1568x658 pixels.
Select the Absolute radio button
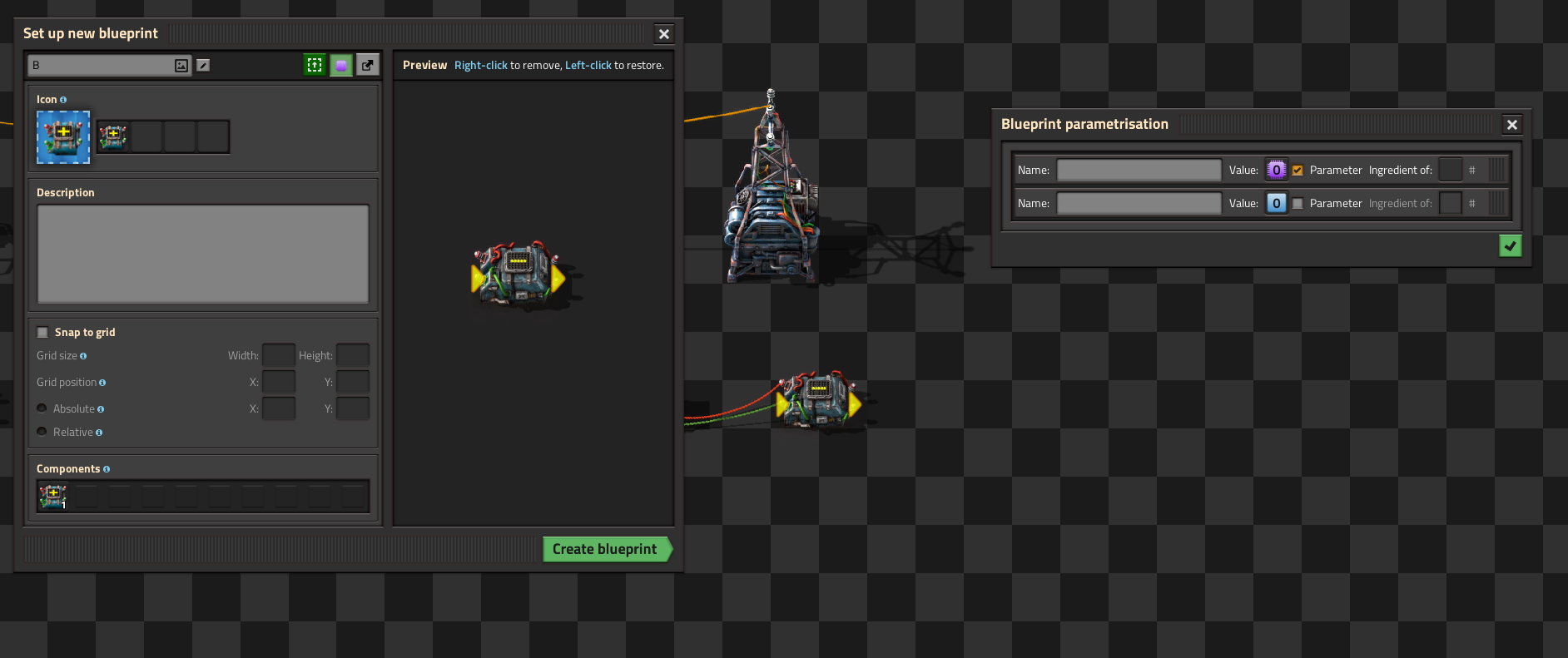[42, 408]
